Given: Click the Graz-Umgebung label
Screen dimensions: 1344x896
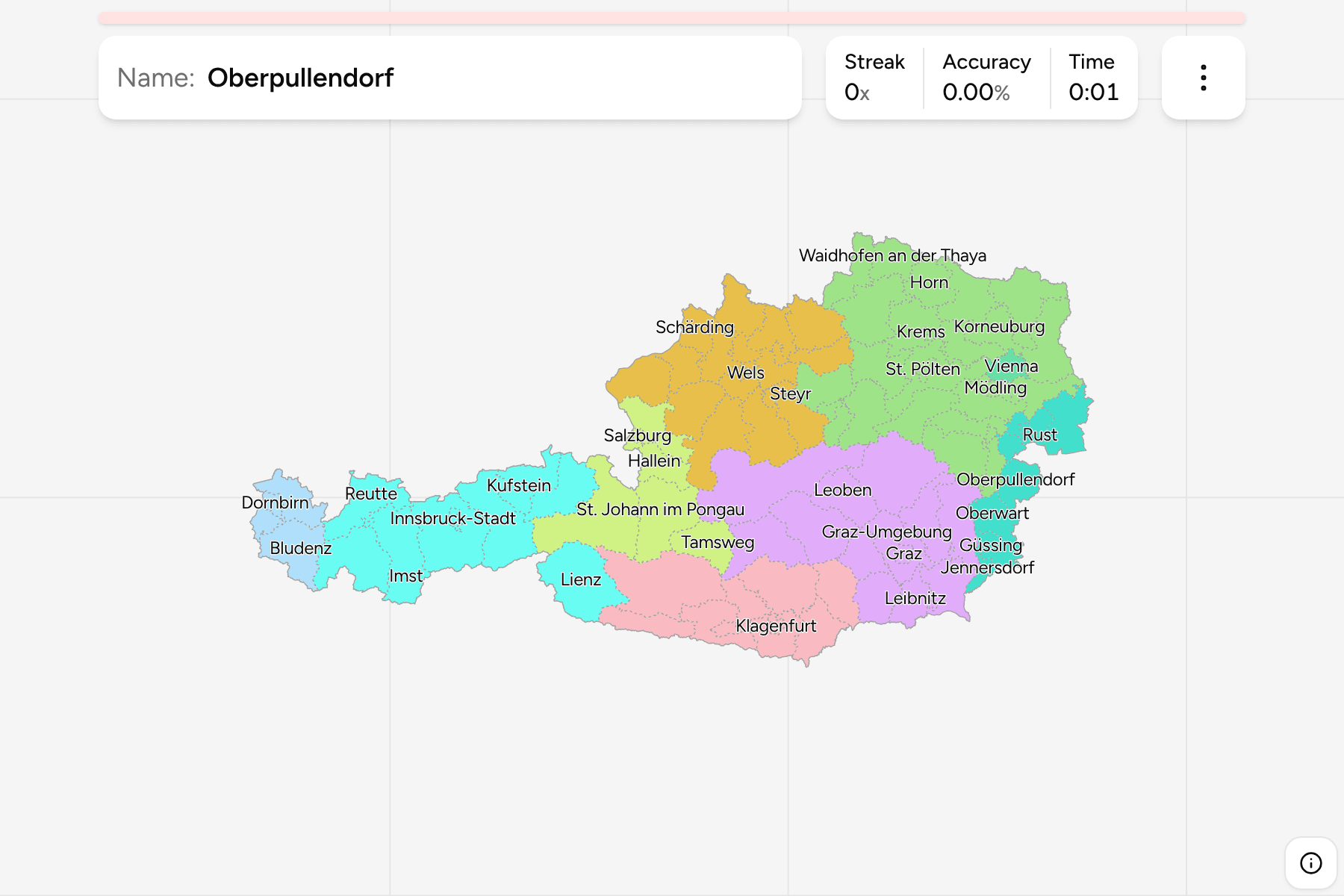Looking at the screenshot, I should click(886, 532).
